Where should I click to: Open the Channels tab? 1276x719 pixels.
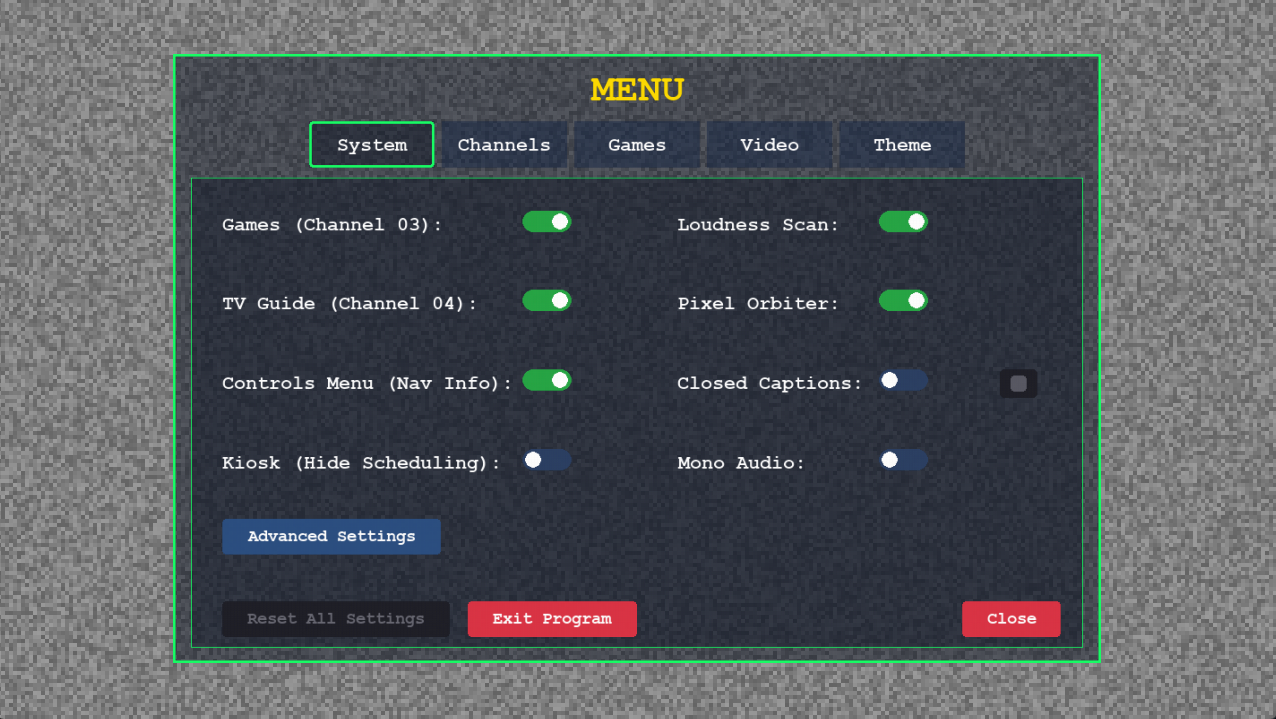coord(504,145)
